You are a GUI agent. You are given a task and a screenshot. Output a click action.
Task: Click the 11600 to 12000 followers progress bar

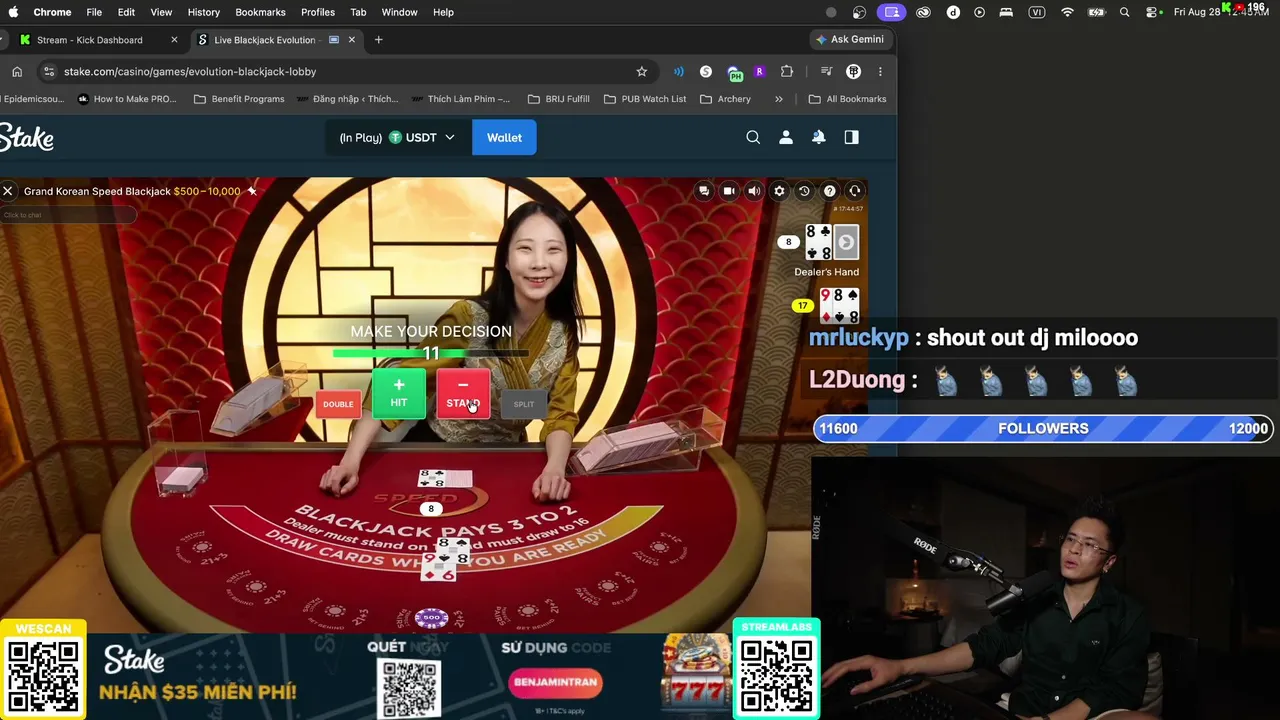pos(1043,428)
